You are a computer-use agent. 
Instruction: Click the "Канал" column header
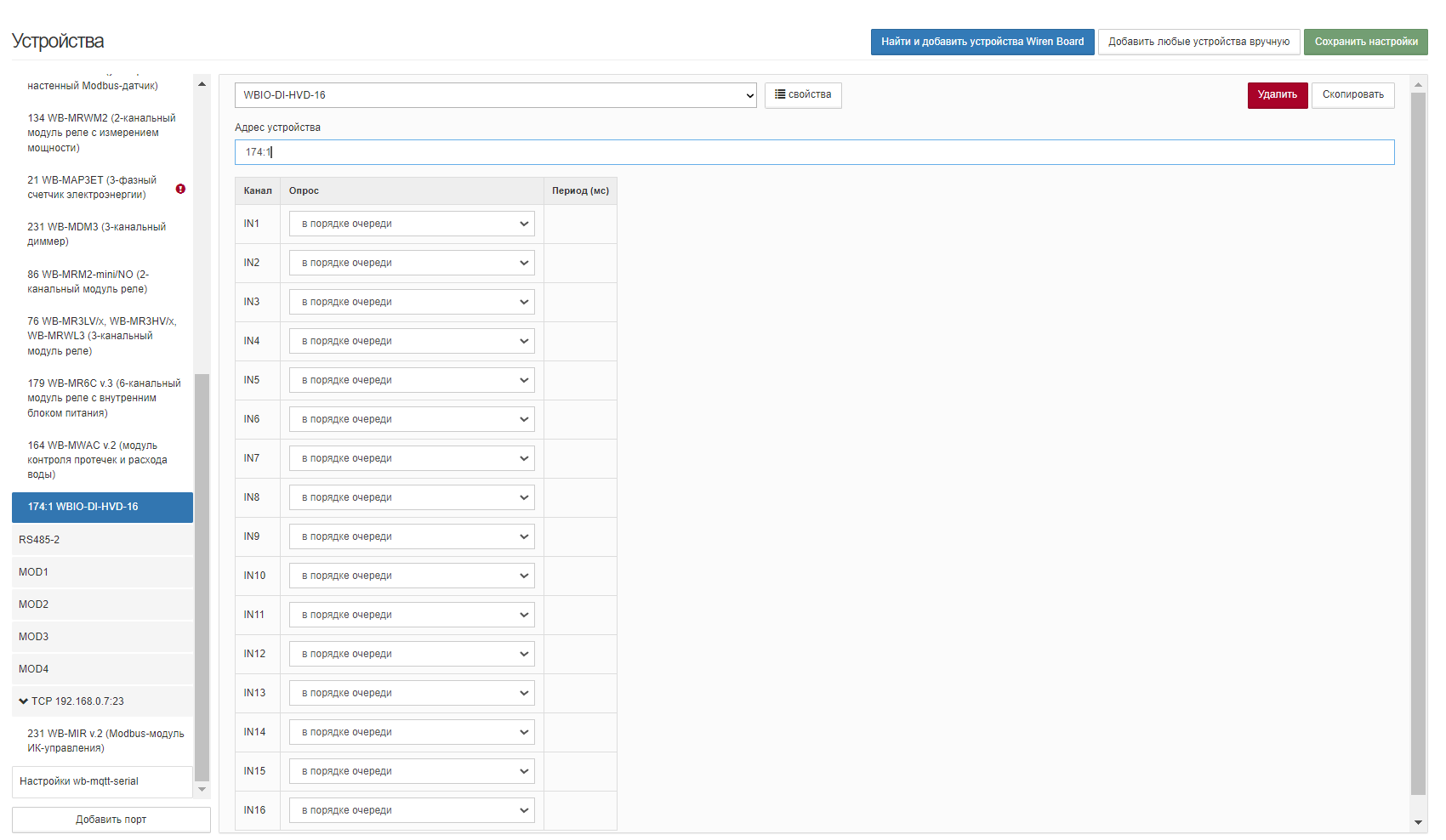pos(258,191)
